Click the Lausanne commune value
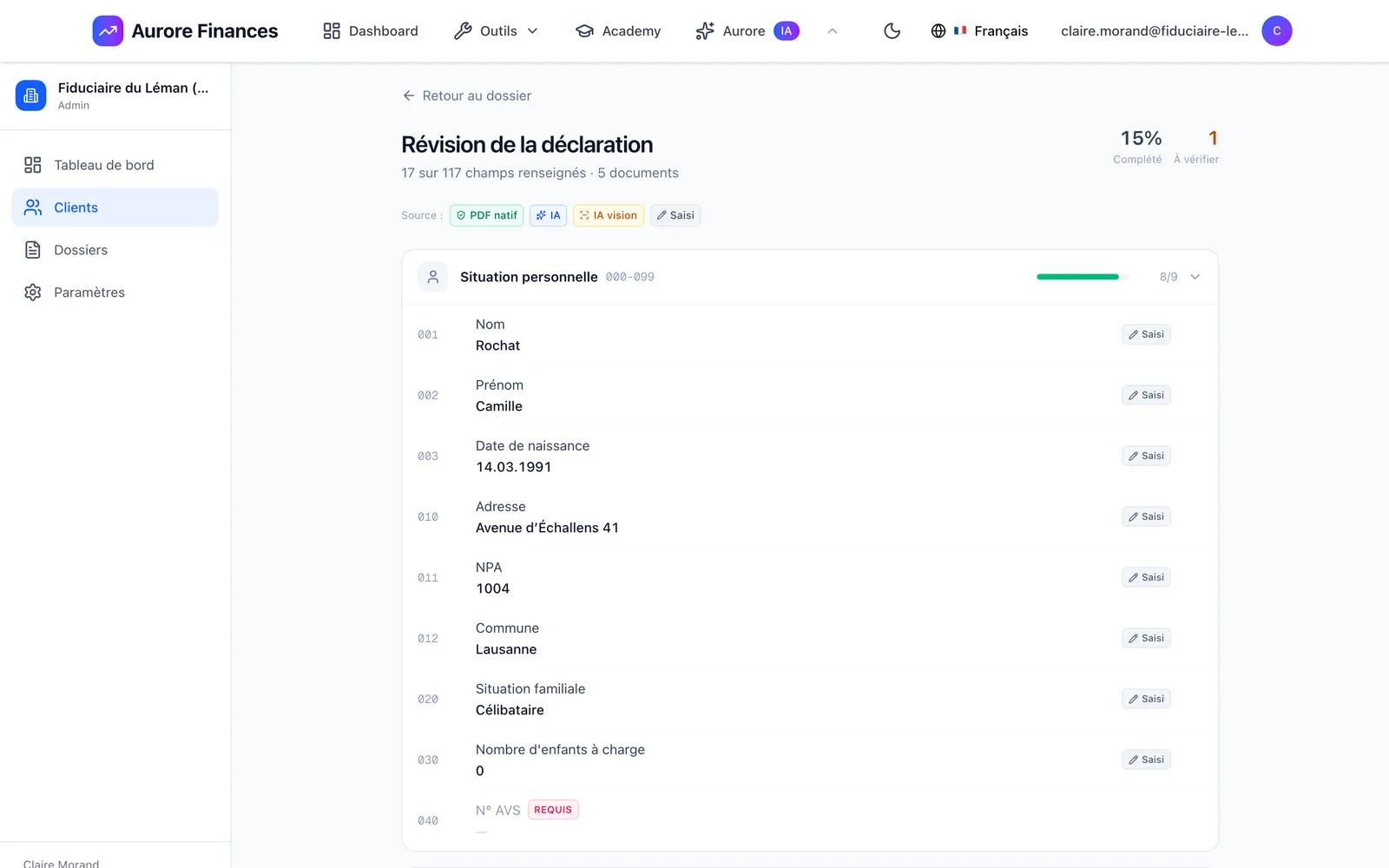1389x868 pixels. pos(506,649)
